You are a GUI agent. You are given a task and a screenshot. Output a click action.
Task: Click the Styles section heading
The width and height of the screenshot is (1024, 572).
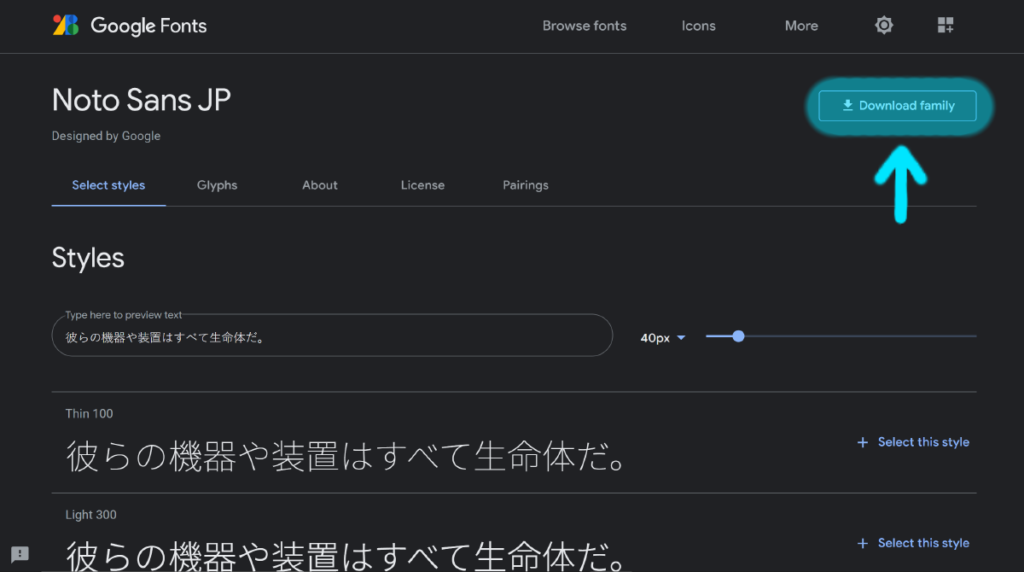pyautogui.click(x=88, y=258)
